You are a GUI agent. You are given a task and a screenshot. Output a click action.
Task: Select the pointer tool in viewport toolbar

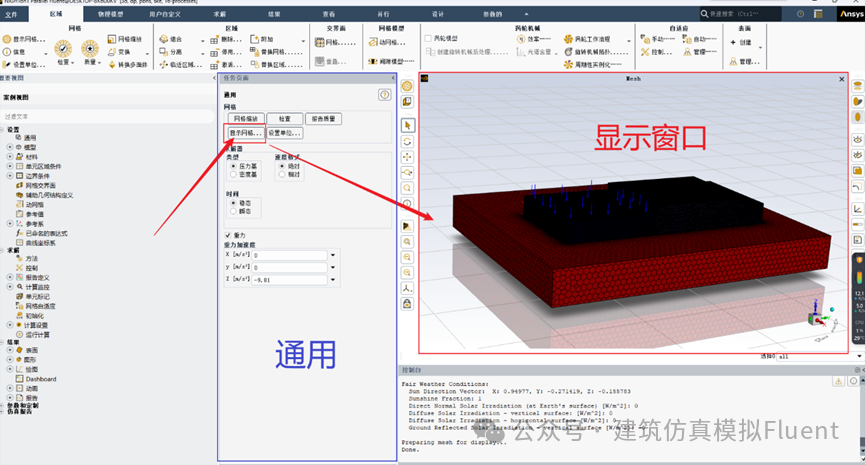click(407, 126)
